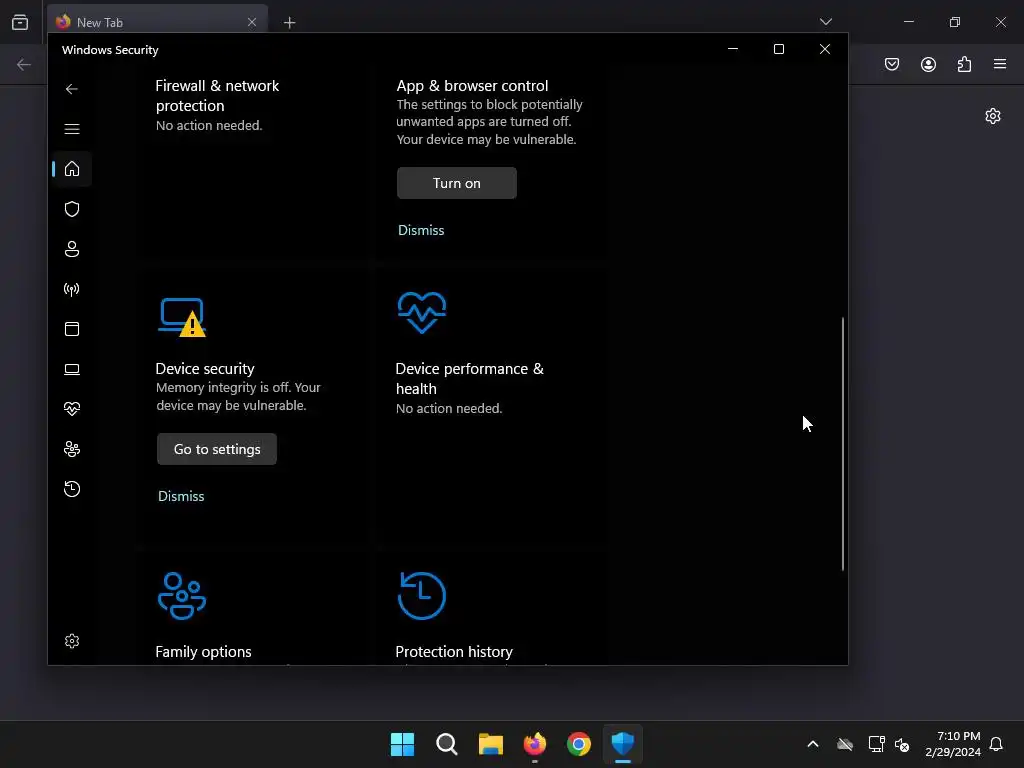Turn on App & browser control
The width and height of the screenshot is (1024, 768).
tap(456, 184)
